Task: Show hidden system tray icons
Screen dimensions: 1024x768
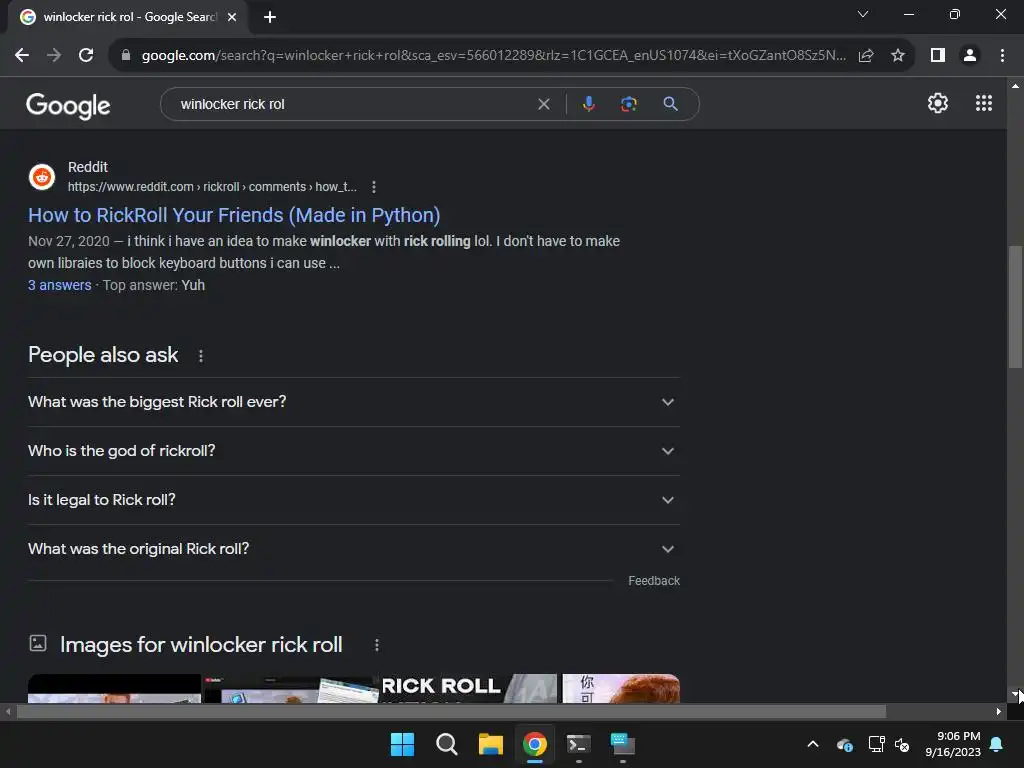Action: click(x=813, y=744)
